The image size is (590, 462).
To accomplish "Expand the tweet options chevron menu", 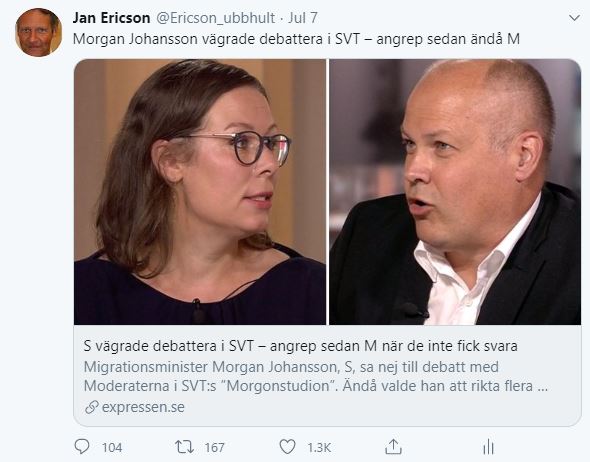I will click(574, 18).
